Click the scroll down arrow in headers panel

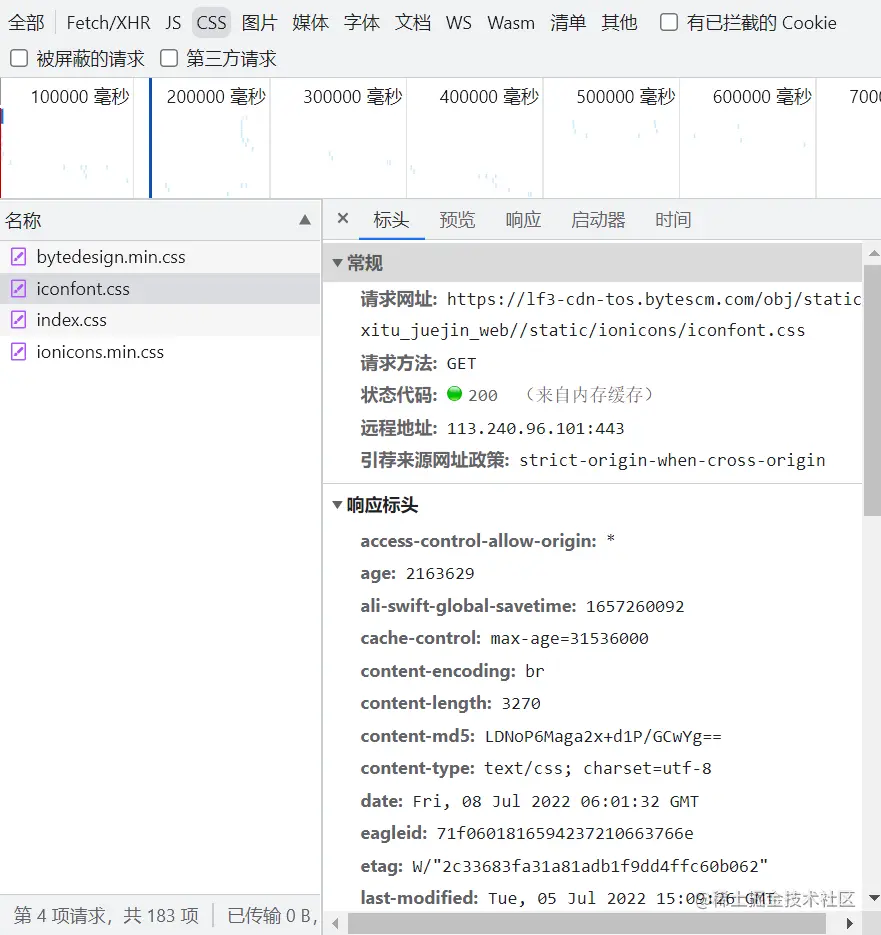(873, 897)
